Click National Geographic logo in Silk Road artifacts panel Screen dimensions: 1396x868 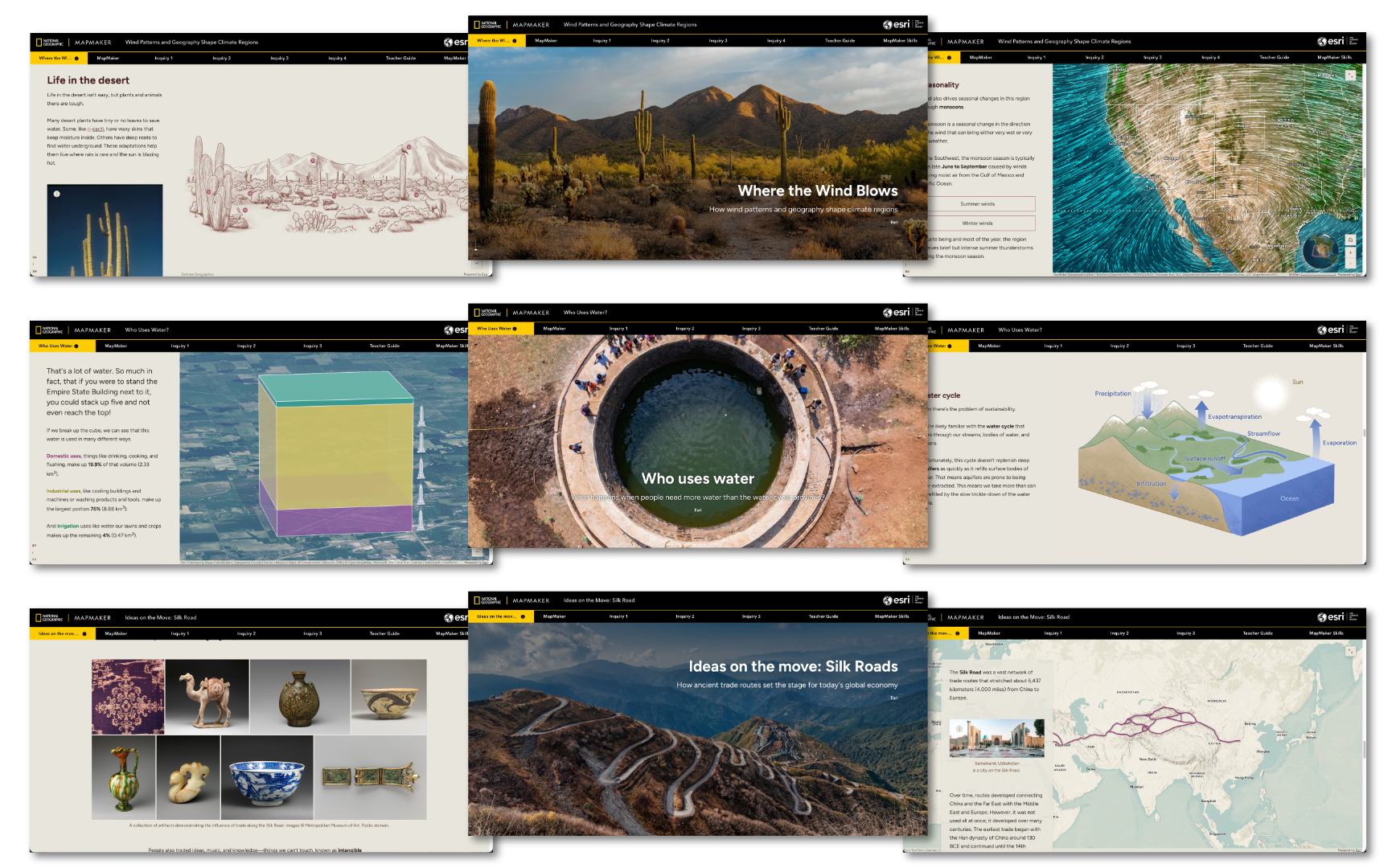(x=49, y=617)
